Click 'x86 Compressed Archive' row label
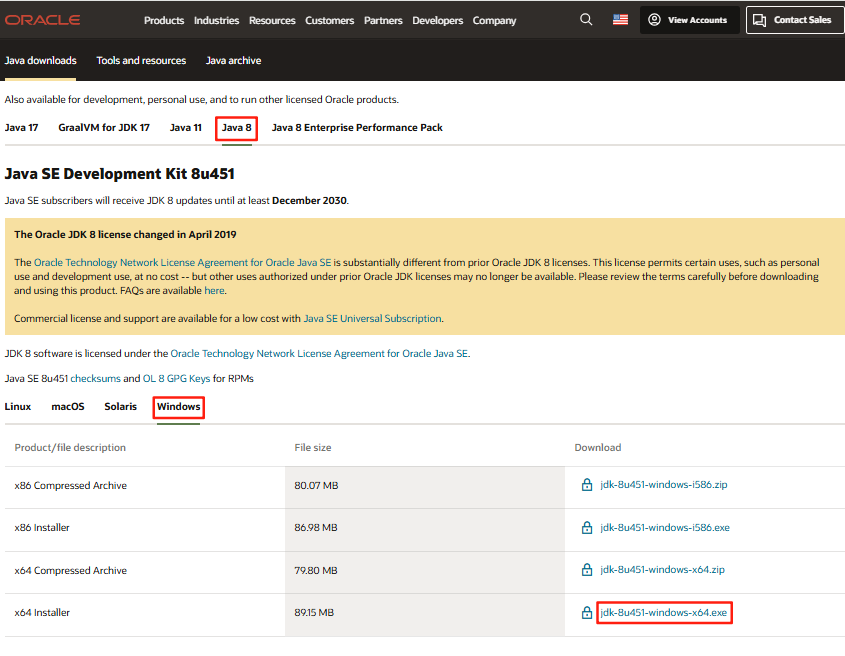The height and width of the screenshot is (656, 845). point(71,486)
